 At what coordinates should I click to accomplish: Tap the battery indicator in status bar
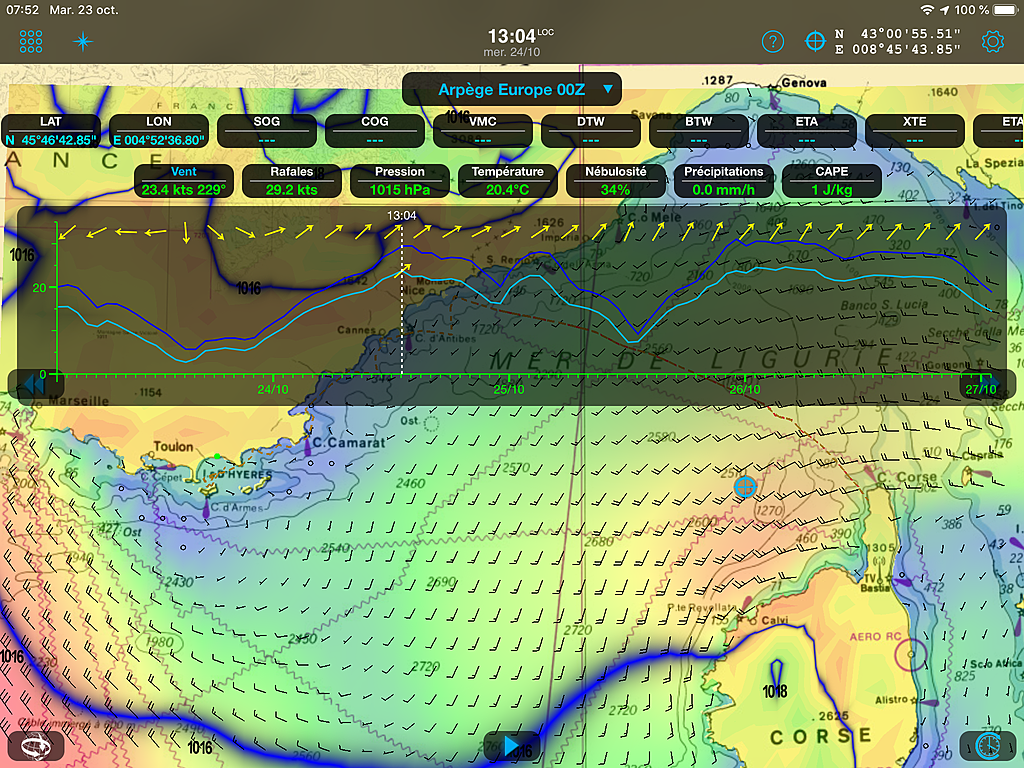click(x=1004, y=10)
